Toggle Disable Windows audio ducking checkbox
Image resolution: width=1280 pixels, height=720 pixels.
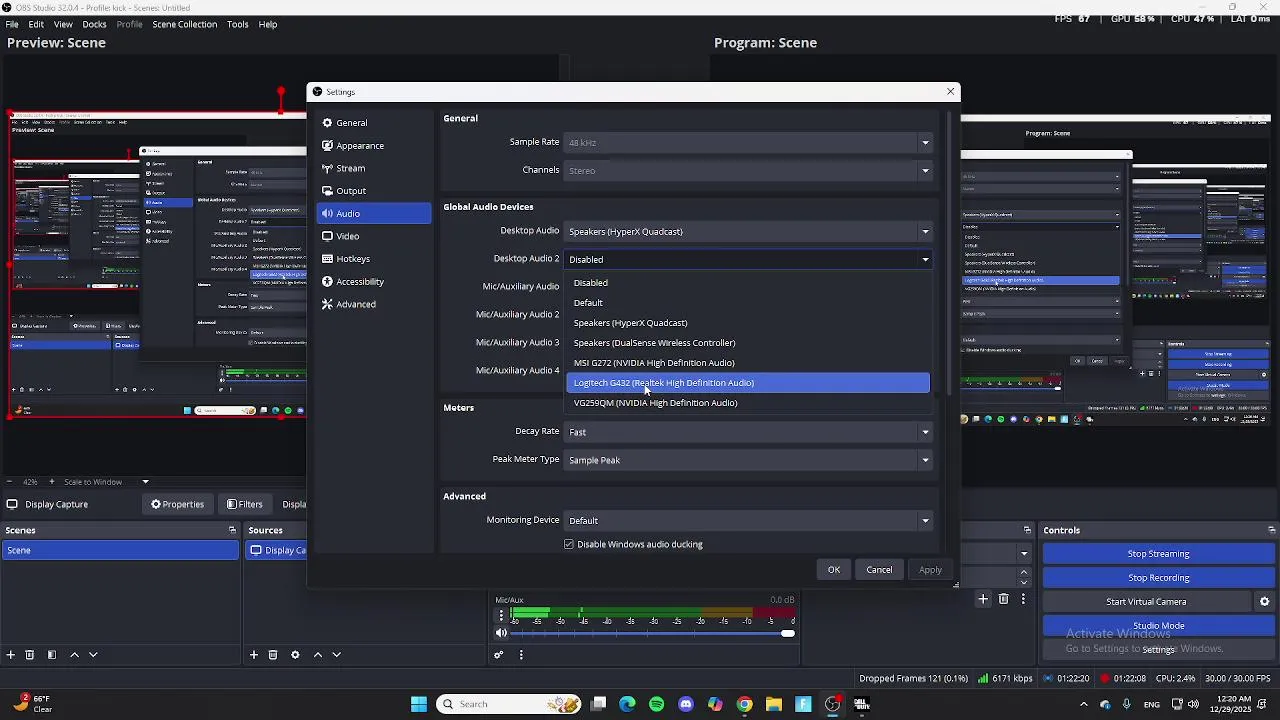point(569,545)
